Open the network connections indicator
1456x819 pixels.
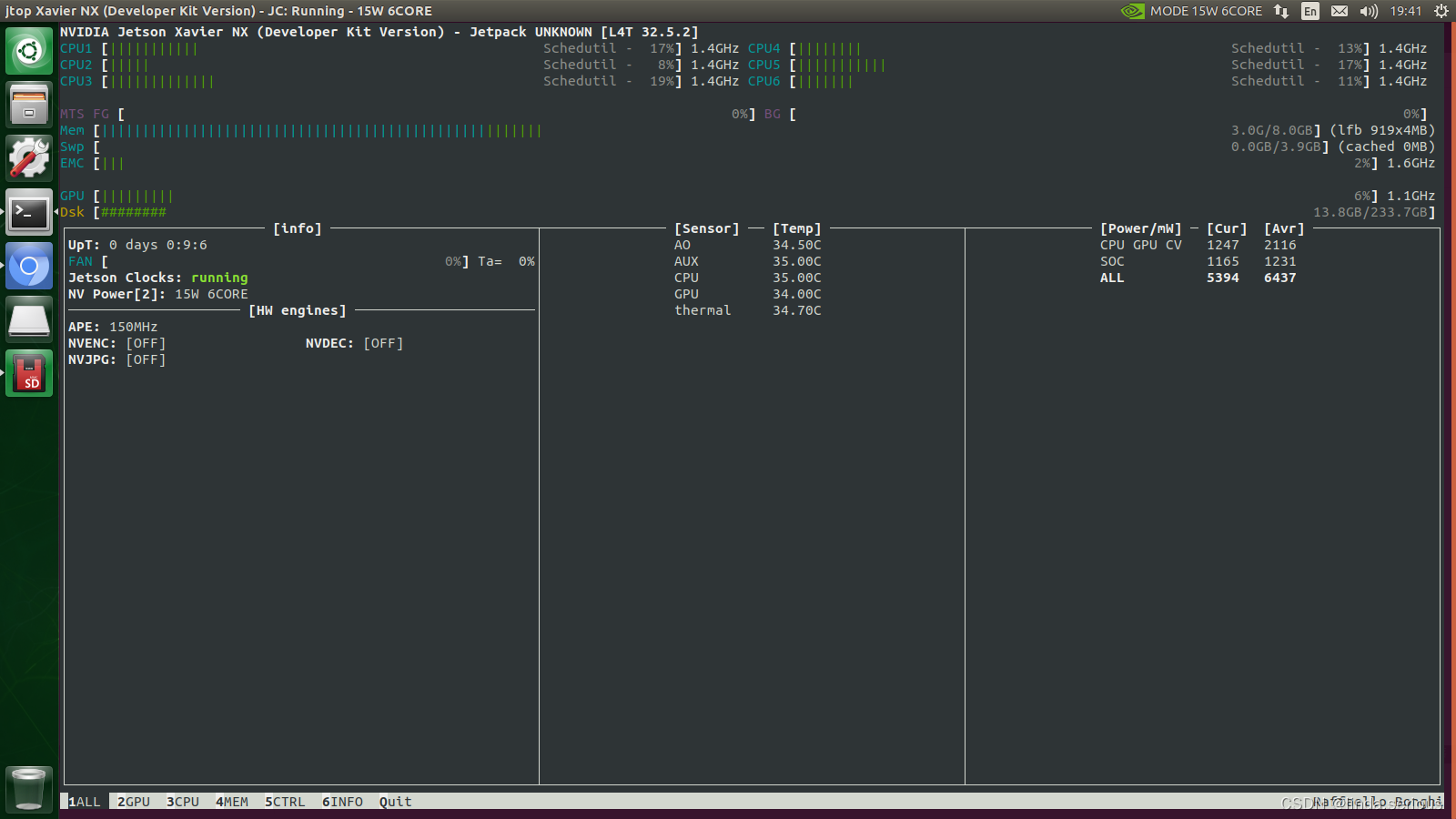[1281, 11]
